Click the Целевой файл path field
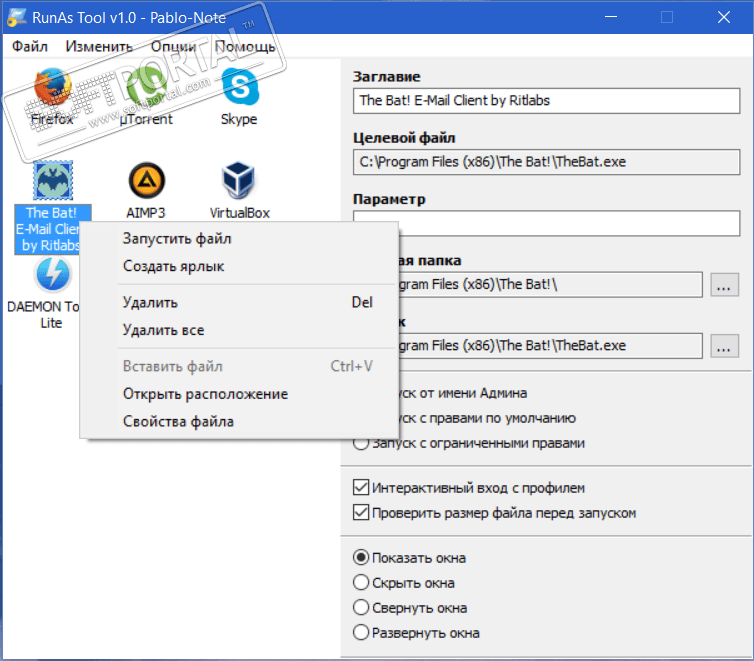Image resolution: width=754 pixels, height=661 pixels. 546,162
